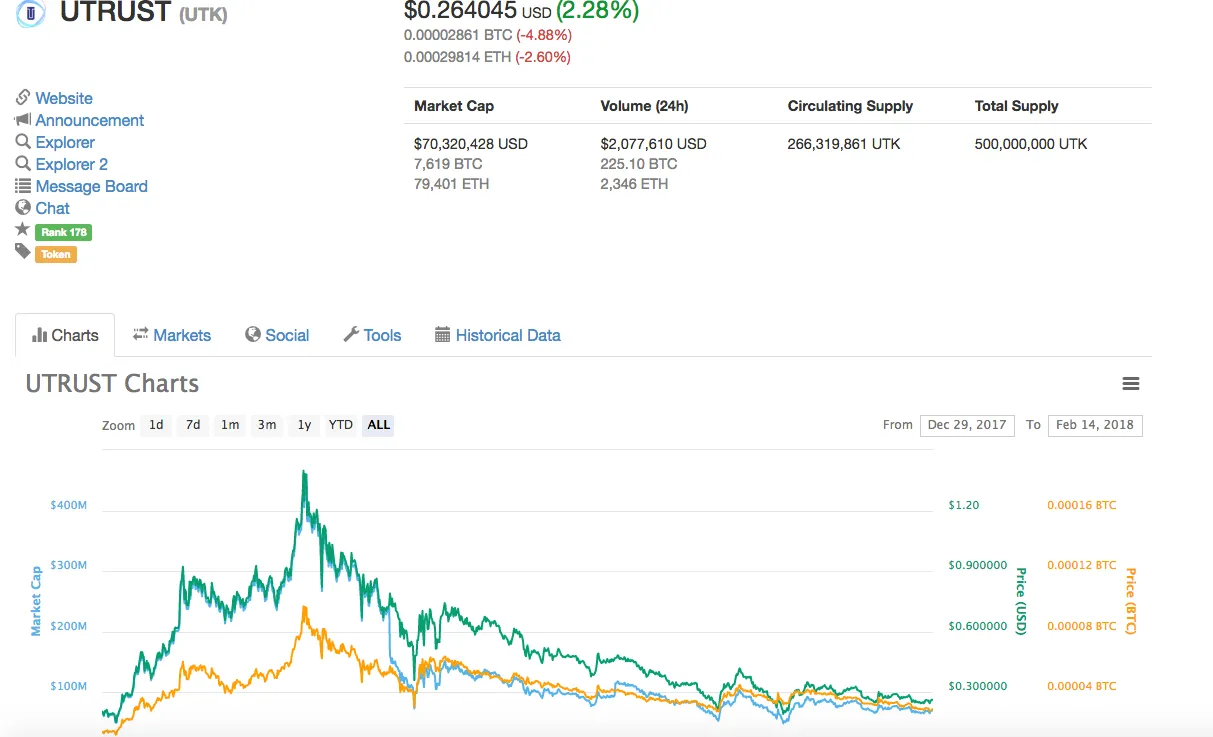The height and width of the screenshot is (737, 1213).
Task: Click the wrench icon on Tools tab
Action: click(351, 335)
